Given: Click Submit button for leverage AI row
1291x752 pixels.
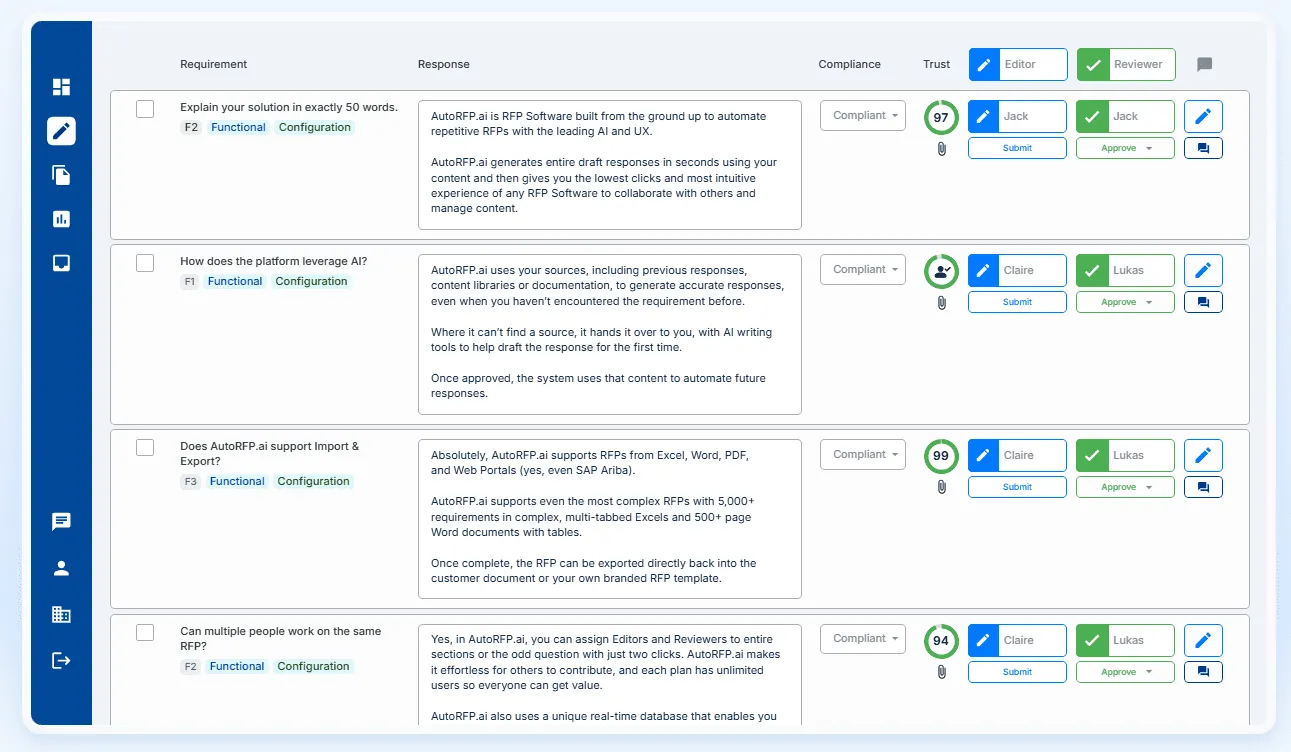Looking at the screenshot, I should pyautogui.click(x=1017, y=302).
